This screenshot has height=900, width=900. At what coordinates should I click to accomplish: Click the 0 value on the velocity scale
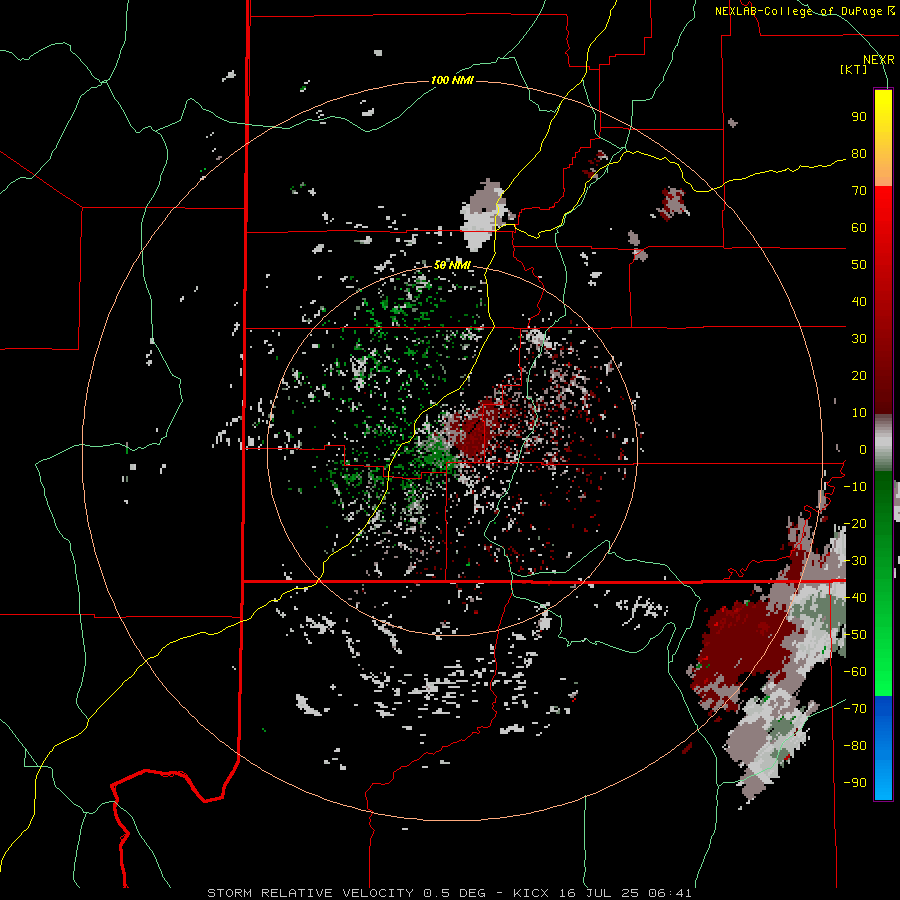pyautogui.click(x=863, y=449)
